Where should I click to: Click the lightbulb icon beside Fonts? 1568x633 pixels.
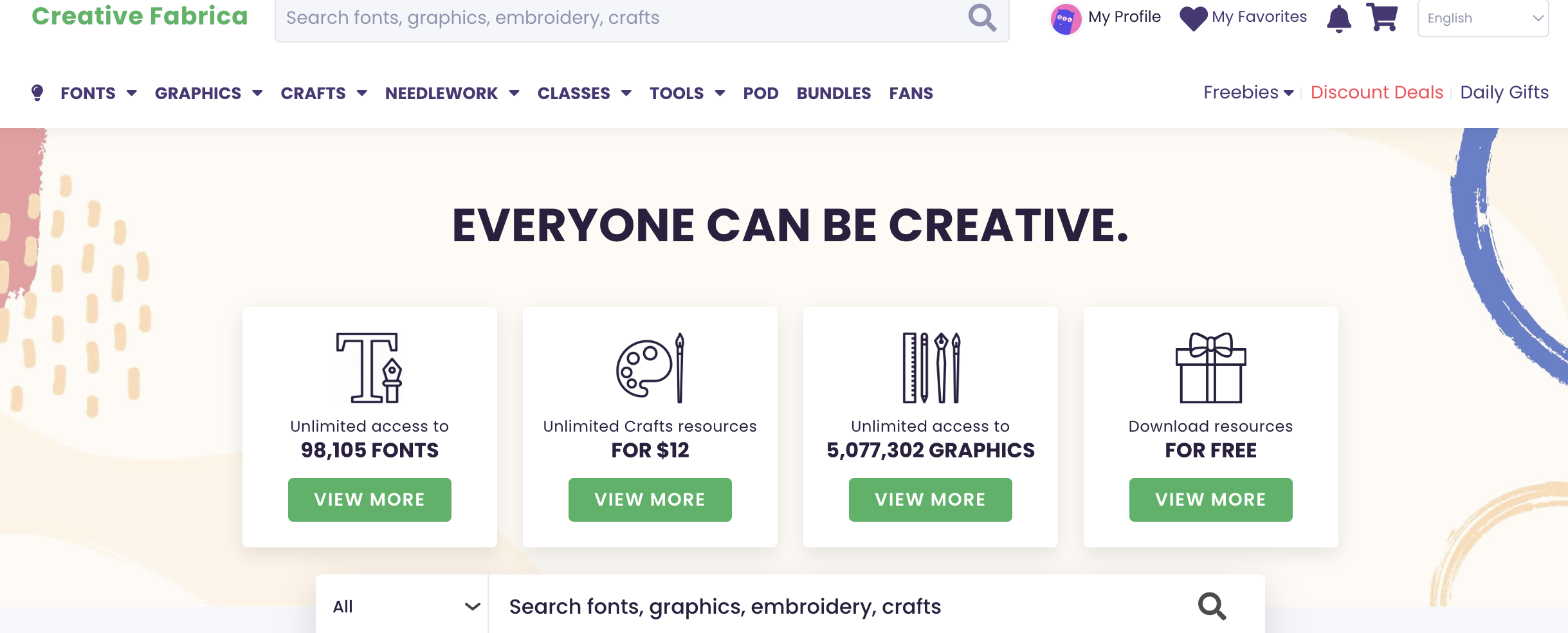(x=37, y=93)
